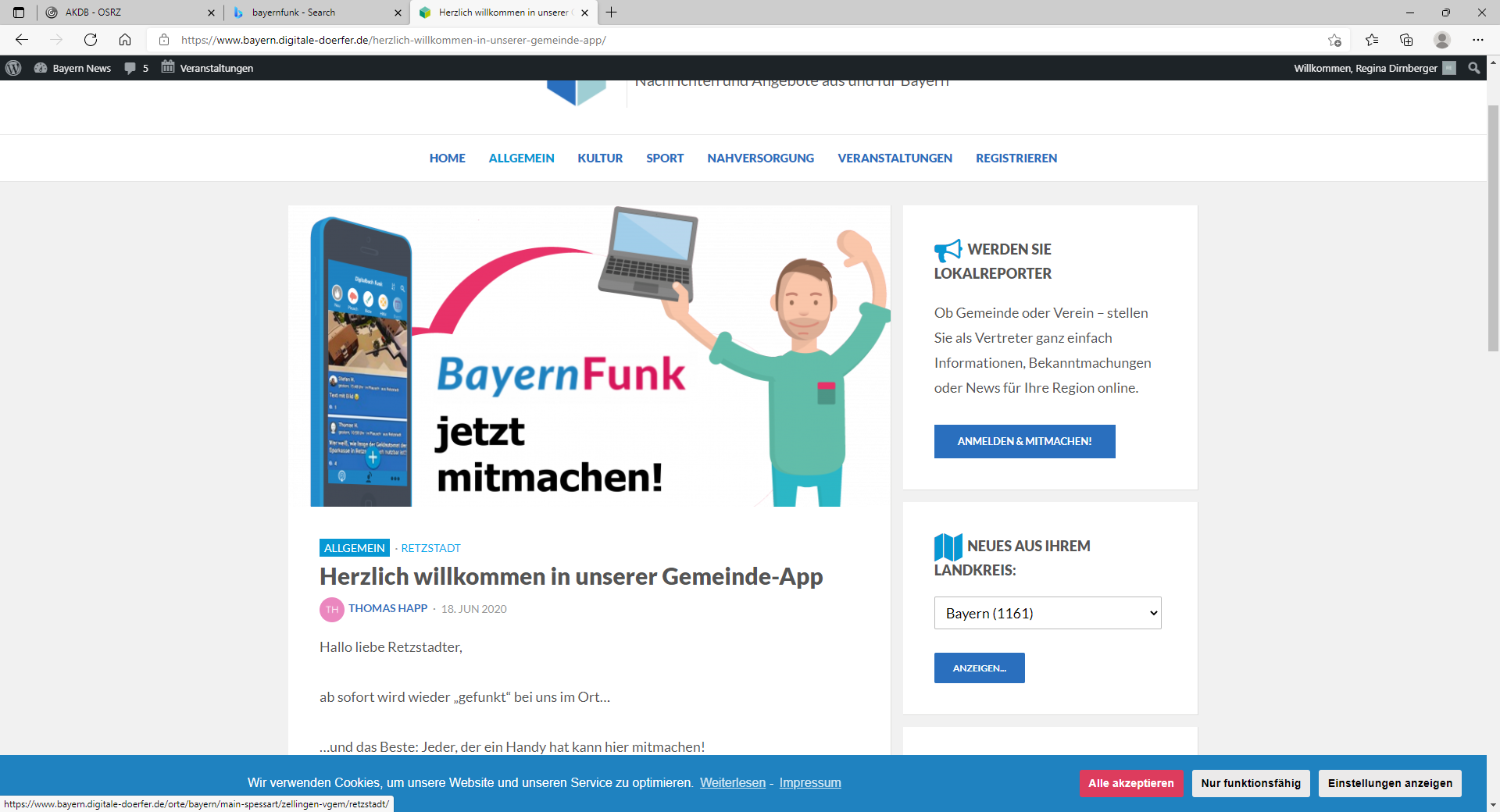Go to the HOME menu item
The image size is (1500, 812).
click(x=447, y=158)
